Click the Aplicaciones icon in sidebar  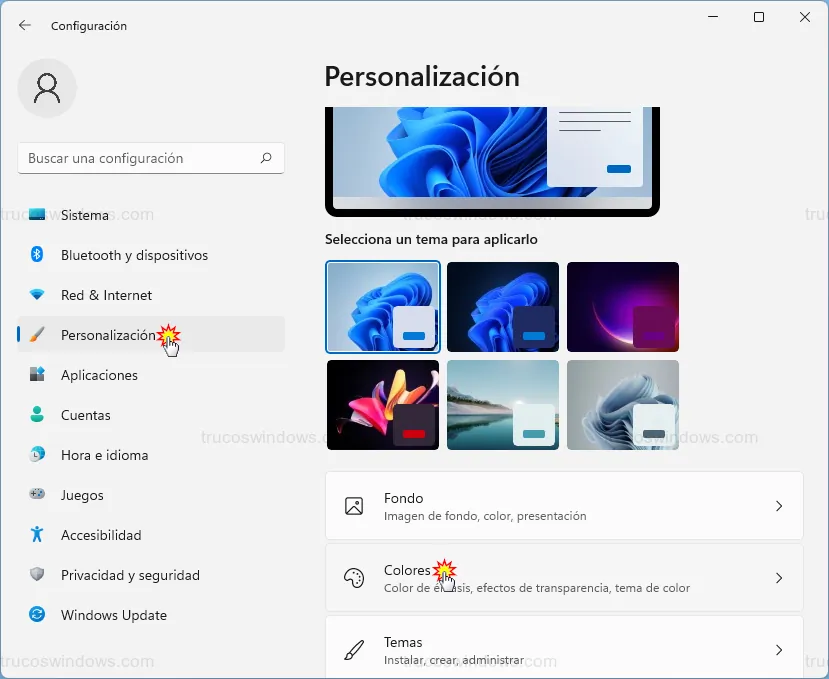coord(37,375)
